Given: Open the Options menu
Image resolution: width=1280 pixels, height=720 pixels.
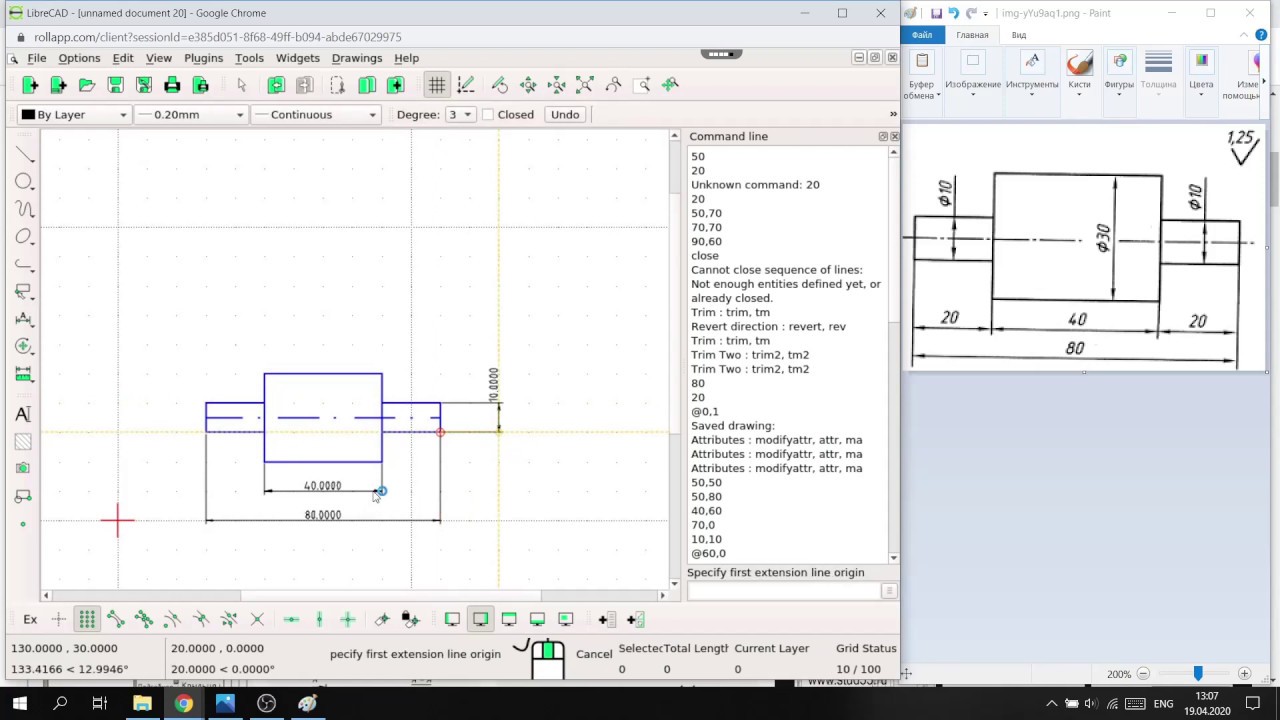Looking at the screenshot, I should click(79, 58).
